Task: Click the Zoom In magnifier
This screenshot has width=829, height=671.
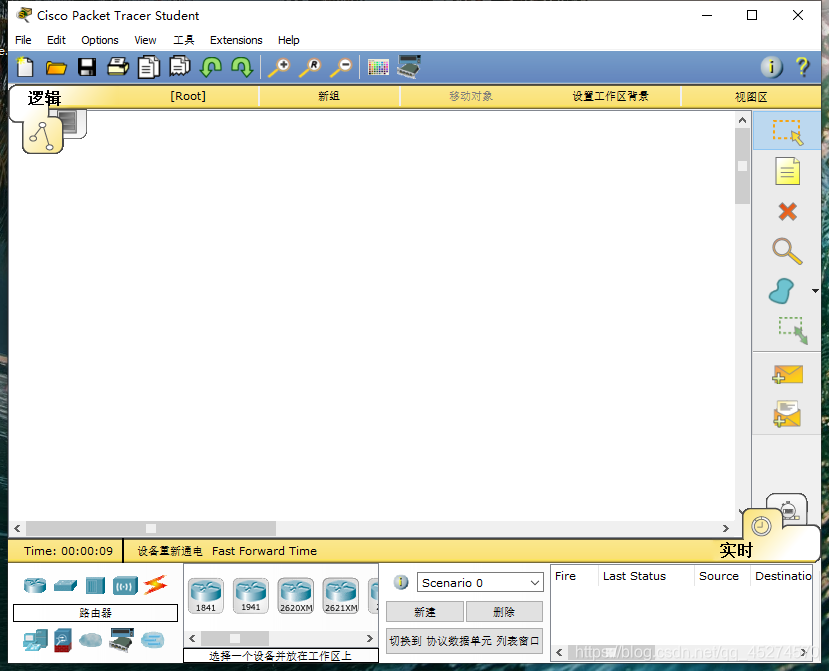Action: tap(279, 68)
